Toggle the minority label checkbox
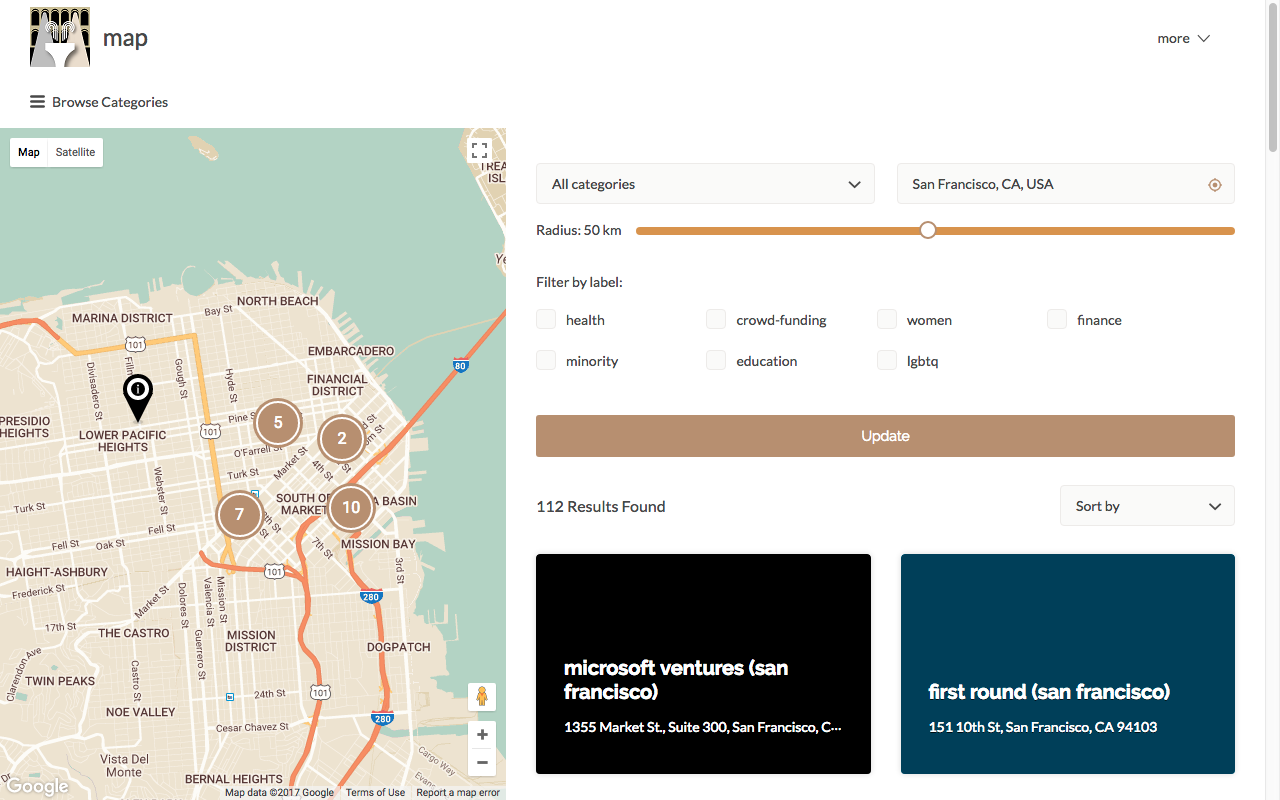The width and height of the screenshot is (1280, 800). [546, 360]
